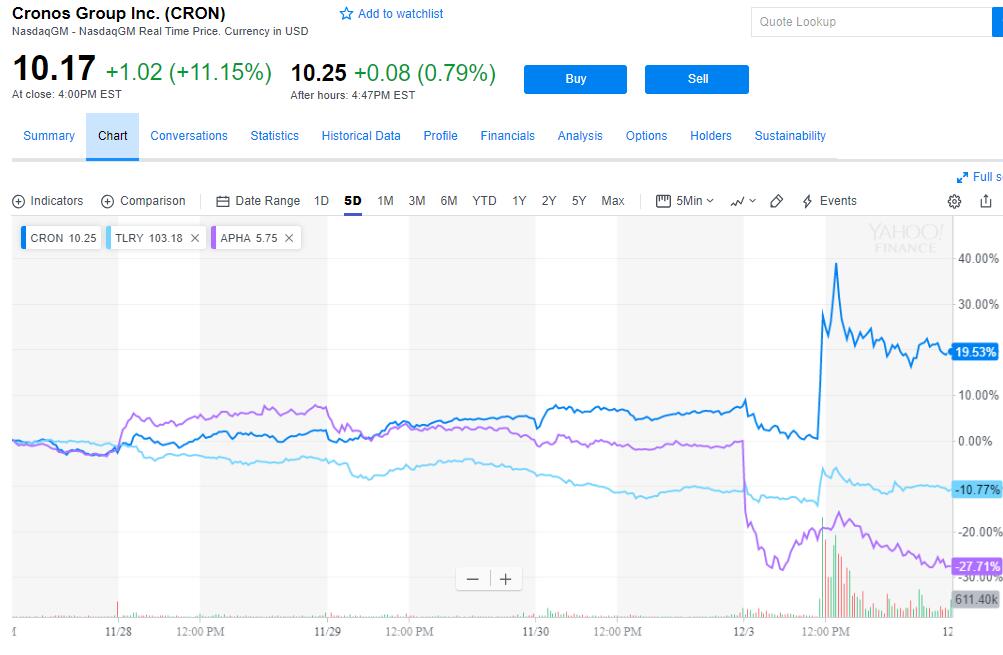Open the Statistics tab
The height and width of the screenshot is (655, 1003).
click(x=274, y=136)
